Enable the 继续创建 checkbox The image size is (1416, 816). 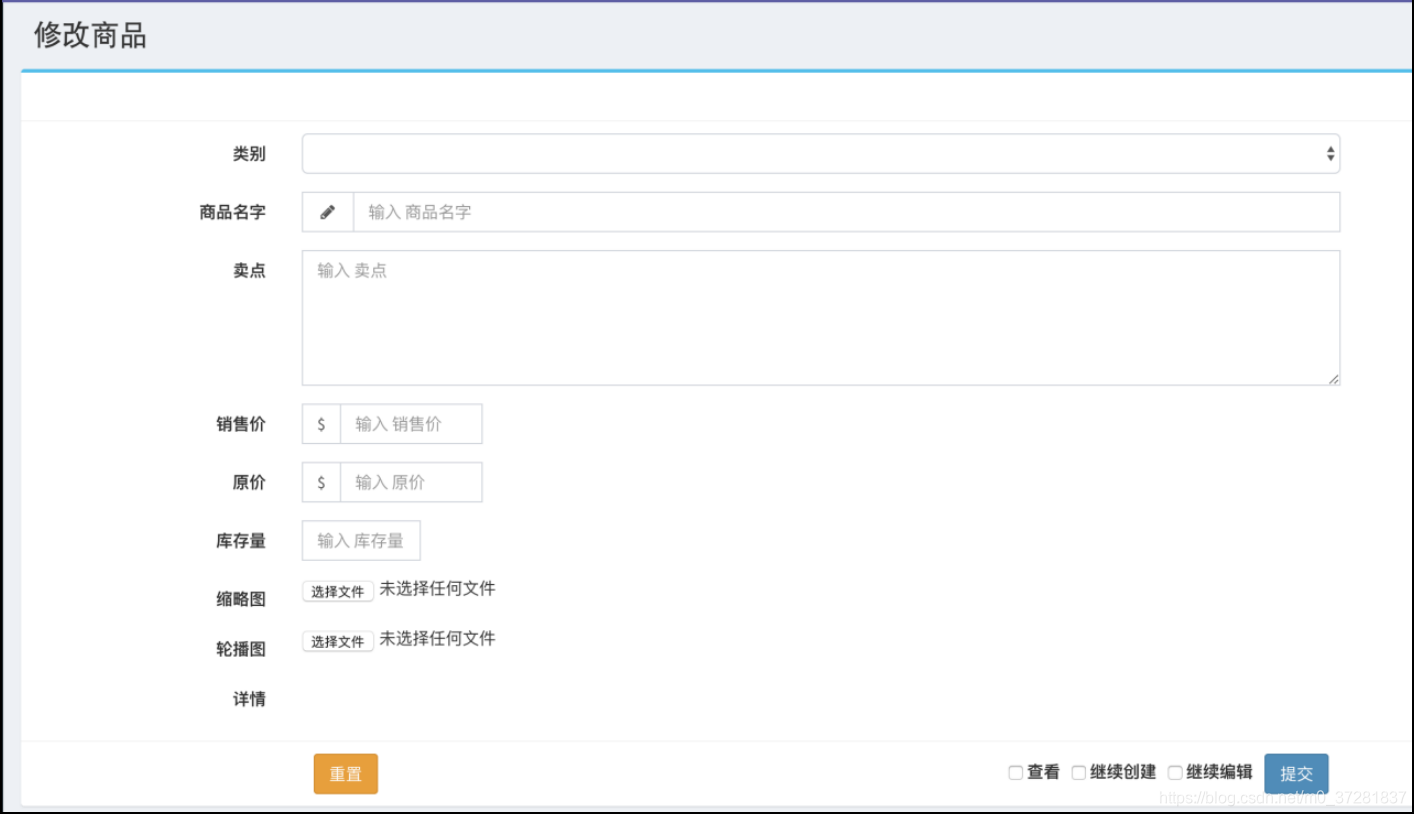tap(1078, 773)
